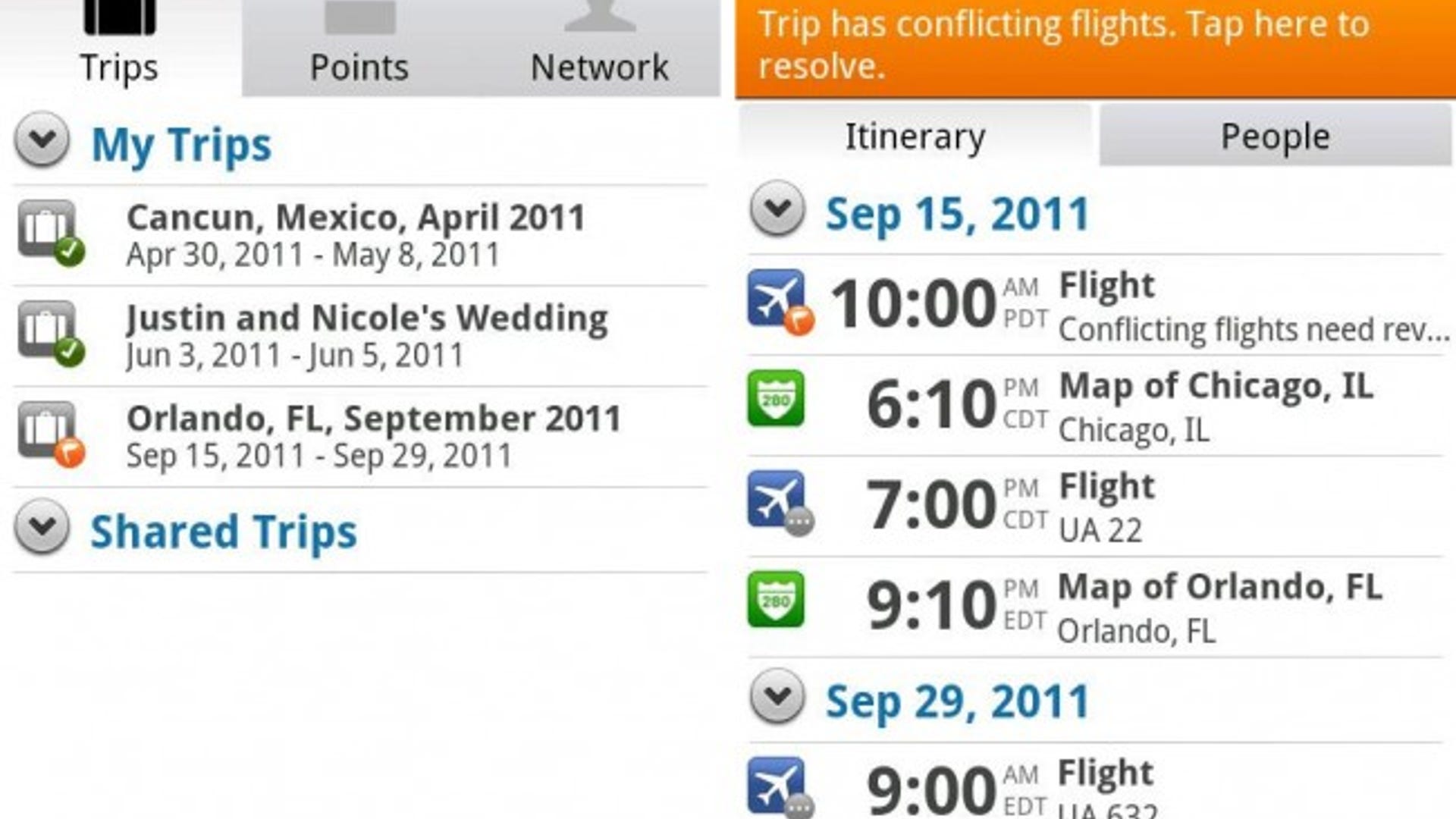Collapse the My Trips section
The width and height of the screenshot is (1456, 819).
42,140
